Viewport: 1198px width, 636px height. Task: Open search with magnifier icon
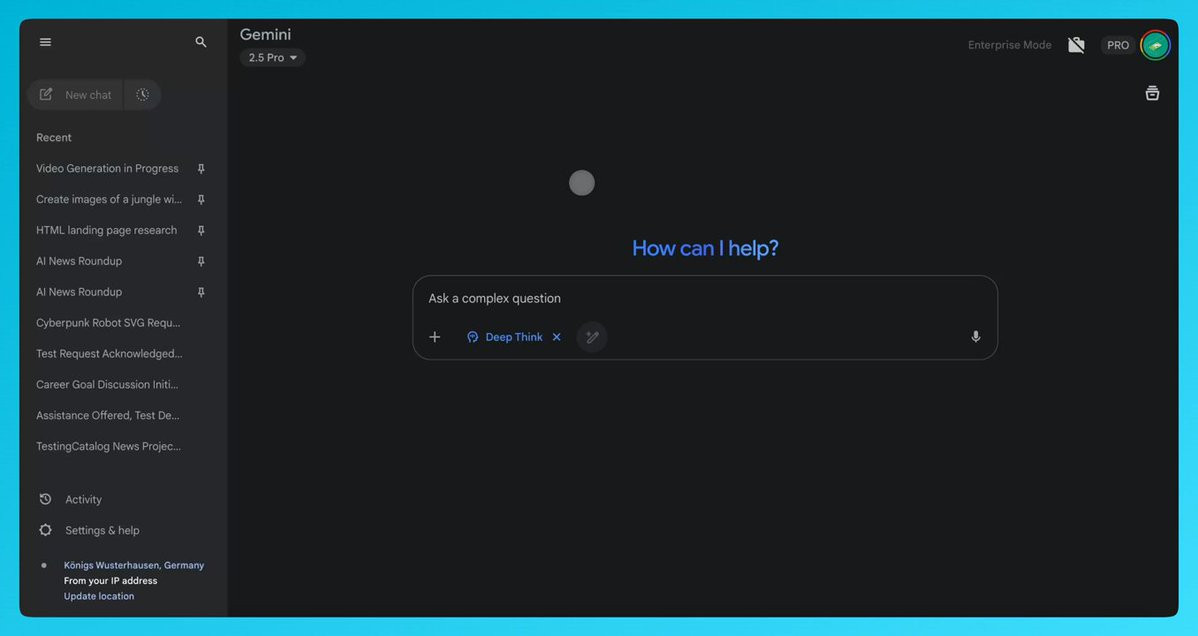201,42
